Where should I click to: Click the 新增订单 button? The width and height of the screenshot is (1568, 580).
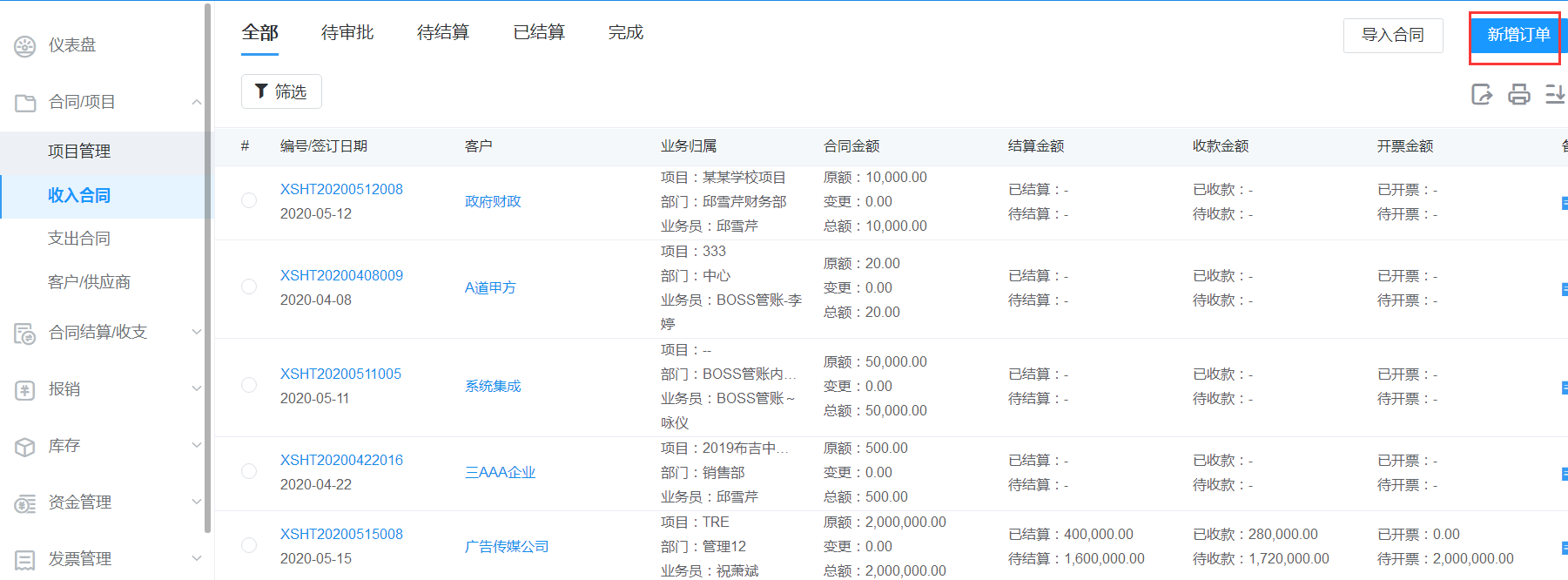pyautogui.click(x=1518, y=35)
